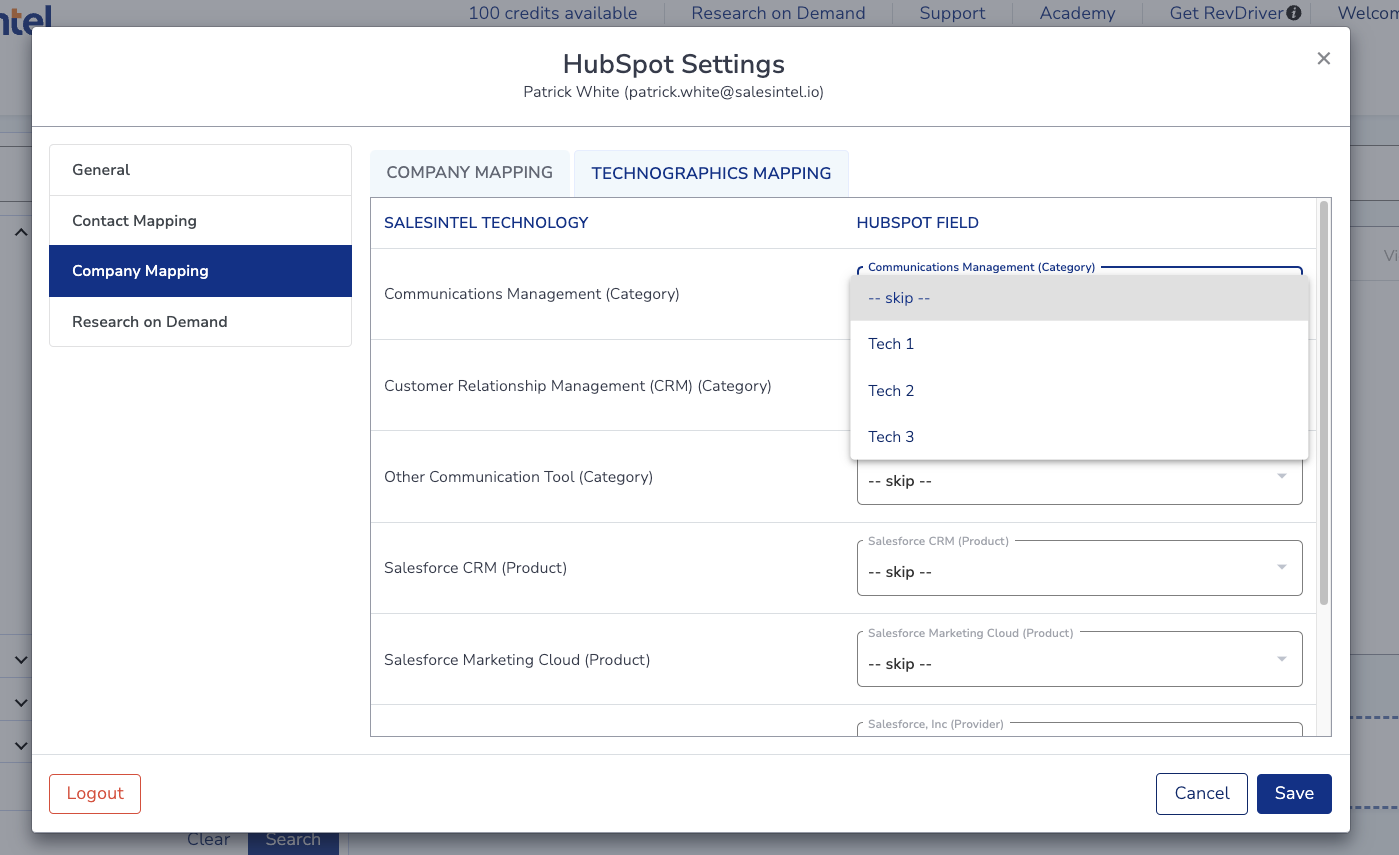Open the Academy link in top bar
This screenshot has width=1399, height=855.
(1077, 13)
